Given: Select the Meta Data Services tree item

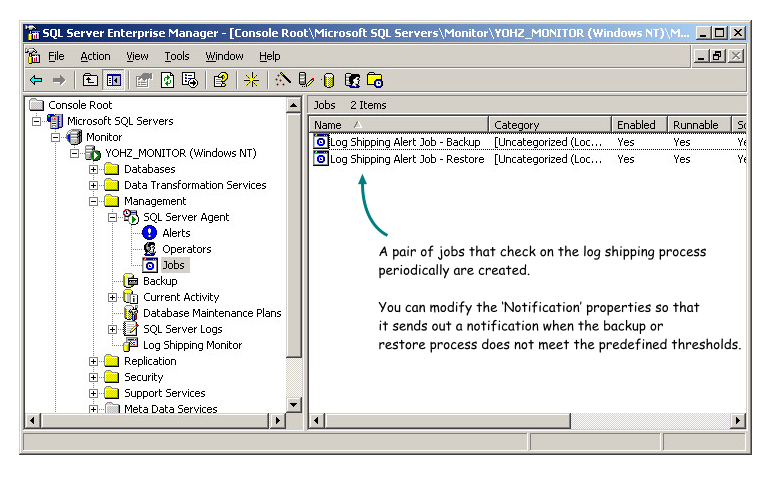Looking at the screenshot, I should pos(171,409).
